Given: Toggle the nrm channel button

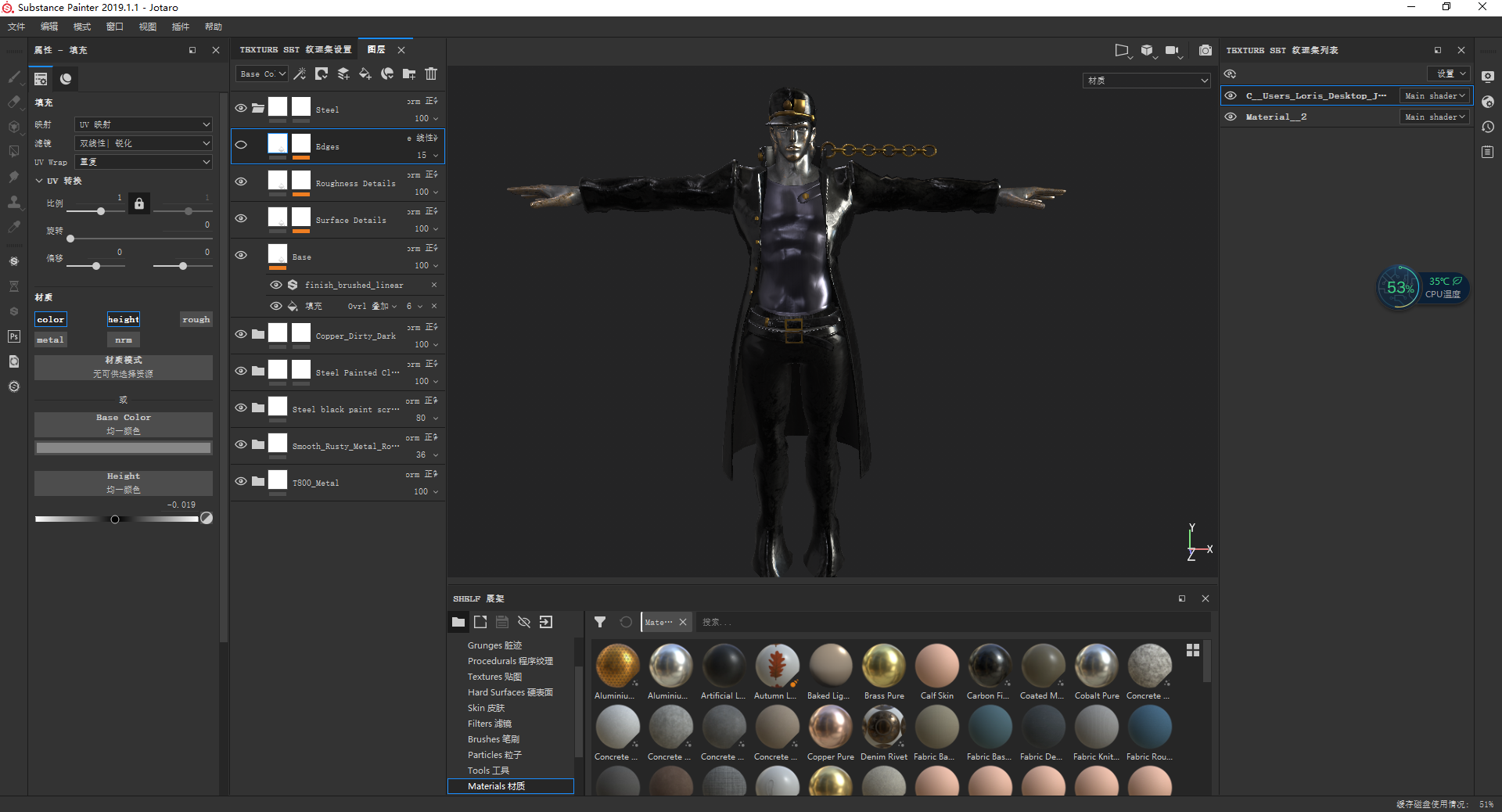Looking at the screenshot, I should click(x=124, y=340).
